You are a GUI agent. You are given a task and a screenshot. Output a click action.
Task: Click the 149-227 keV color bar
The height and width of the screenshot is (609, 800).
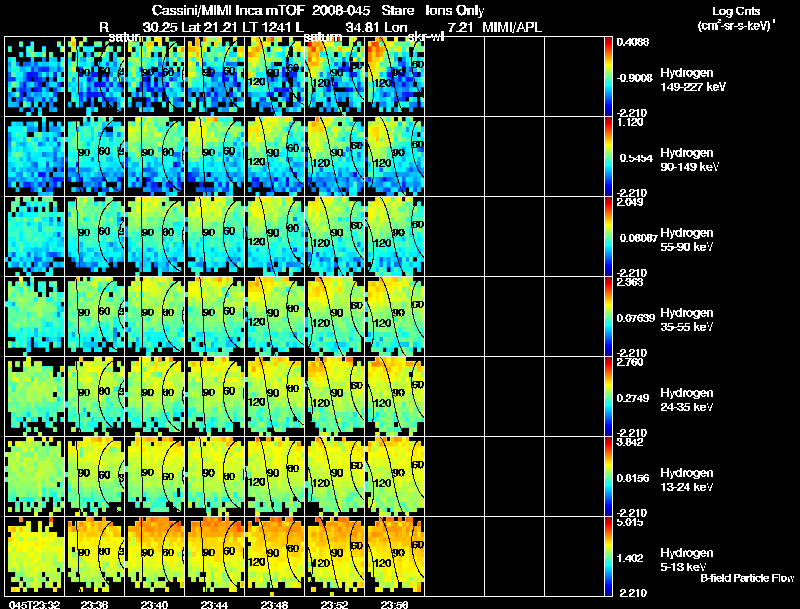coord(608,77)
